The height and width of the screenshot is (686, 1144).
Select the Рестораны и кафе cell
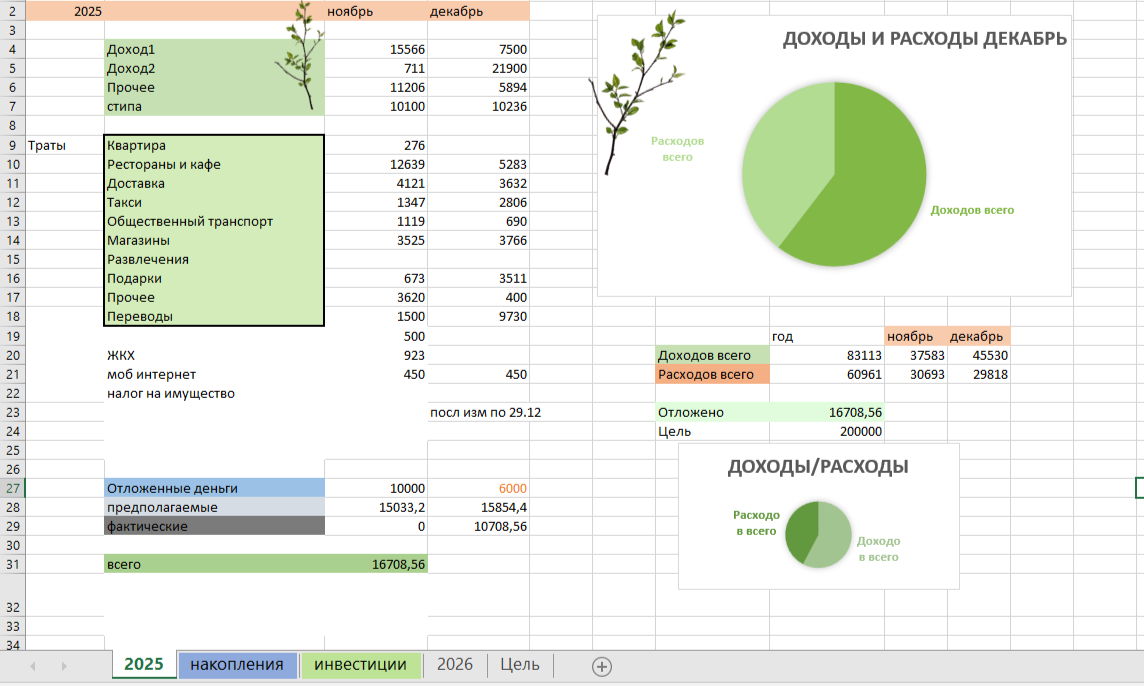pos(214,164)
